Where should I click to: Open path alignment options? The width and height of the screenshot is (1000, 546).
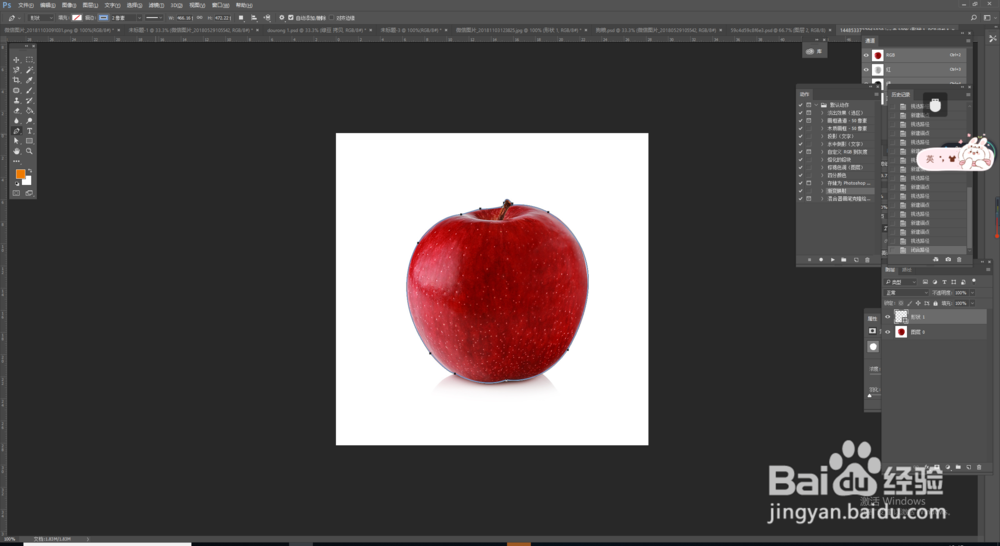point(254,18)
